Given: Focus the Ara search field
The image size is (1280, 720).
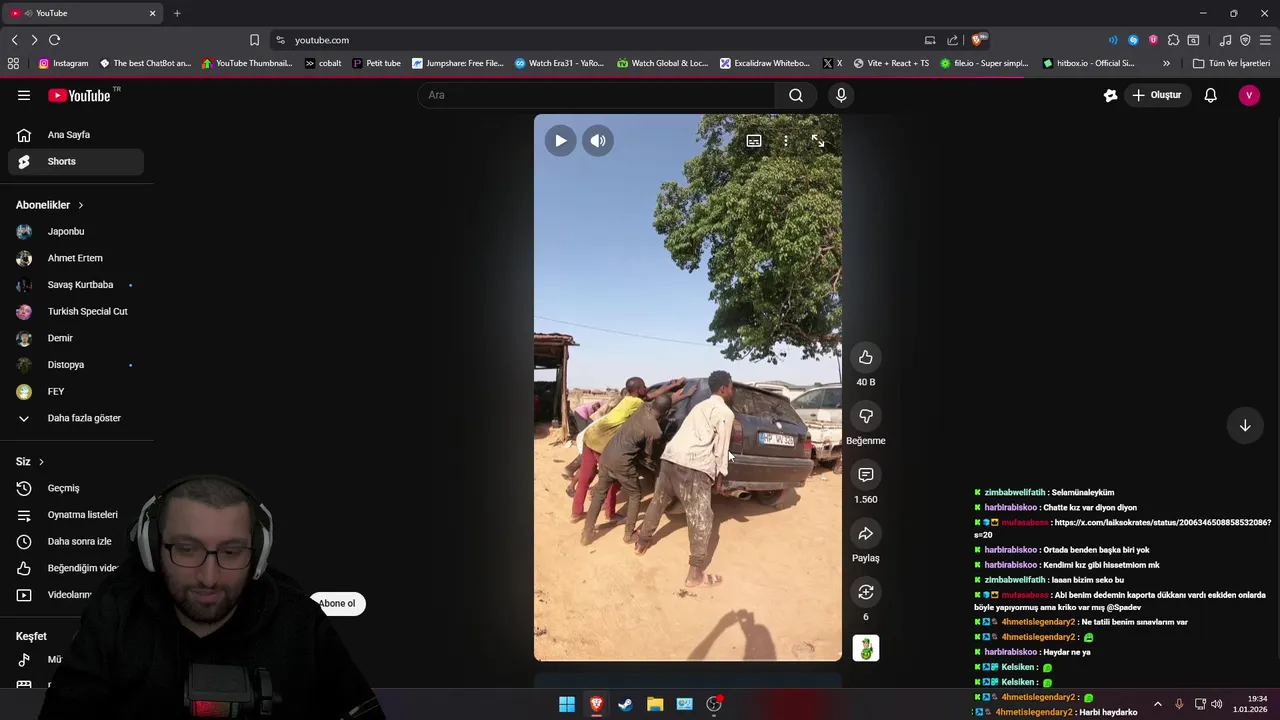Looking at the screenshot, I should point(596,95).
